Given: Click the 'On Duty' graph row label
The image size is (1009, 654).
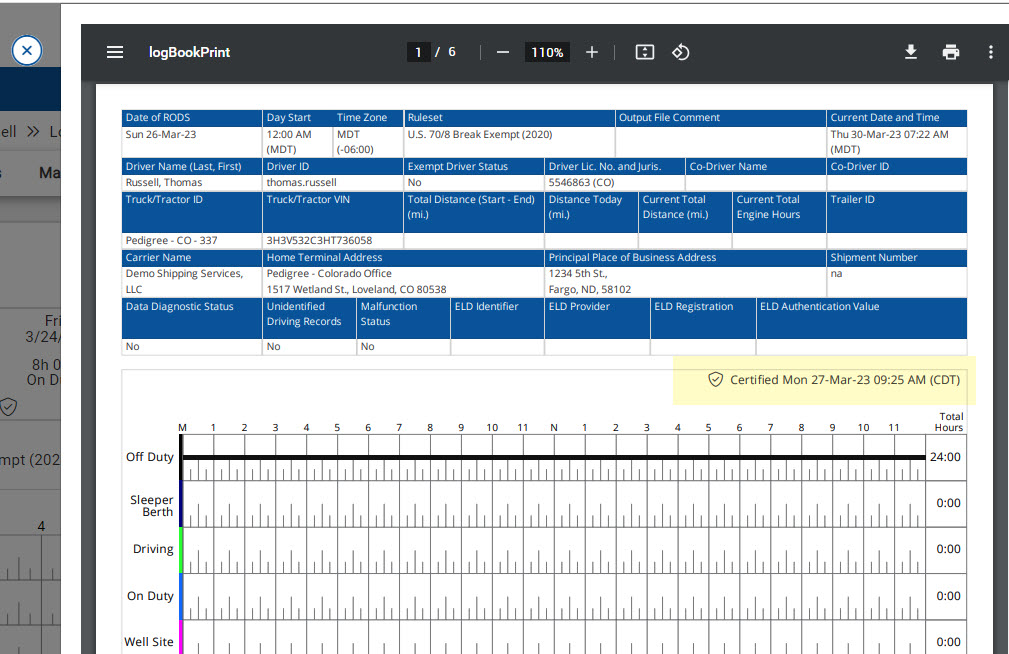Looking at the screenshot, I should [150, 596].
